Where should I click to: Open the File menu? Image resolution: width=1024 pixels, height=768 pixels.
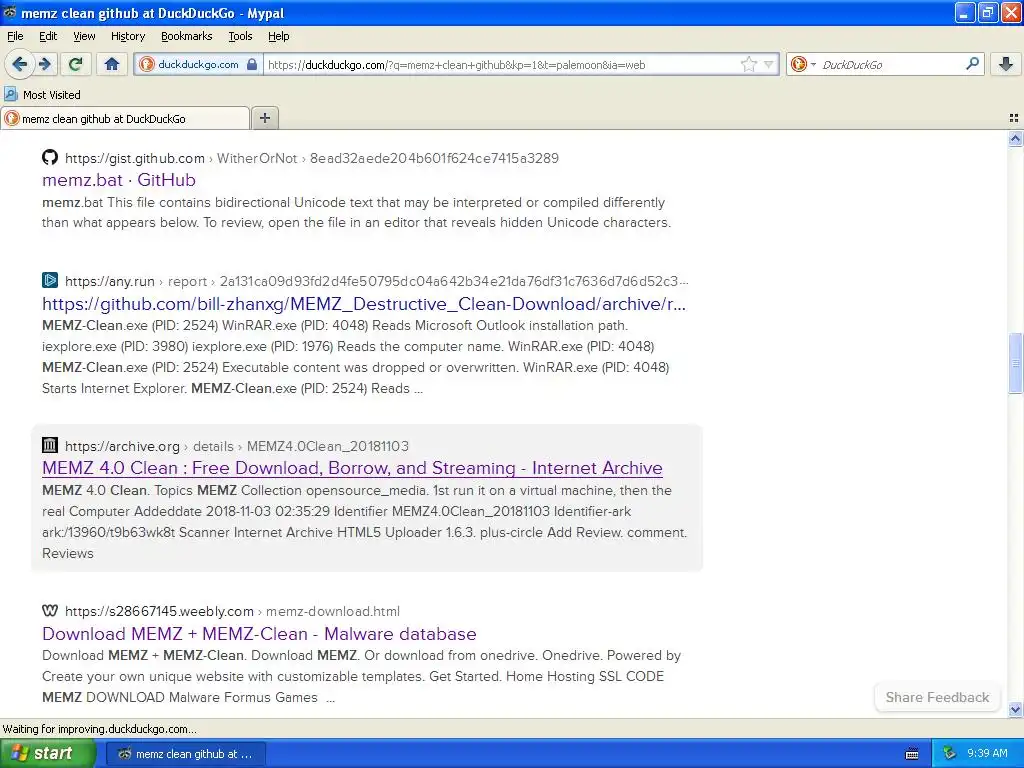[15, 36]
